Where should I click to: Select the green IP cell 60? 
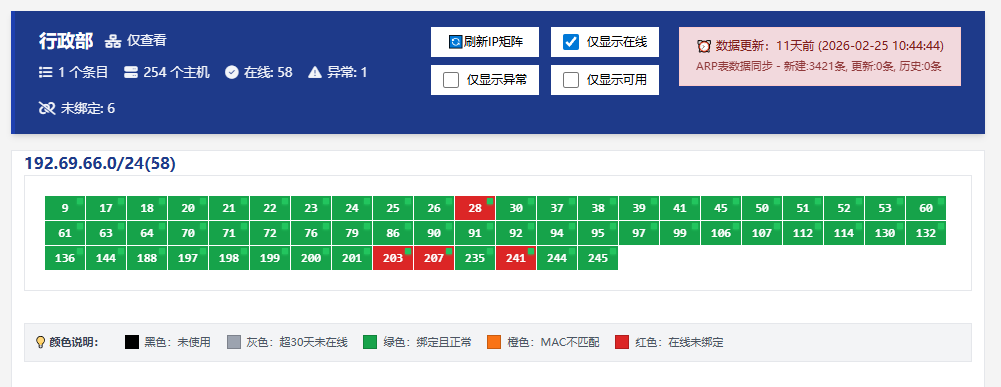pyautogui.click(x=926, y=208)
